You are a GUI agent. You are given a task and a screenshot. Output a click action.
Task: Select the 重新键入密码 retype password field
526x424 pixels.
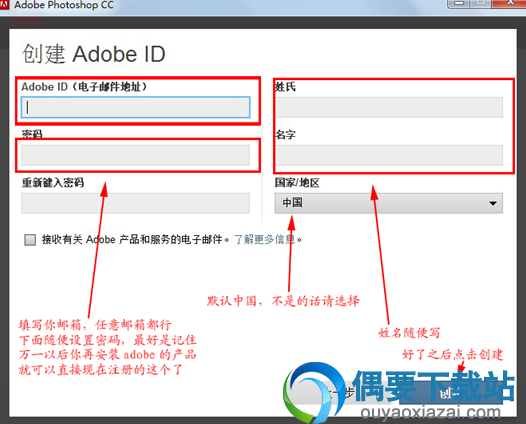(x=136, y=203)
